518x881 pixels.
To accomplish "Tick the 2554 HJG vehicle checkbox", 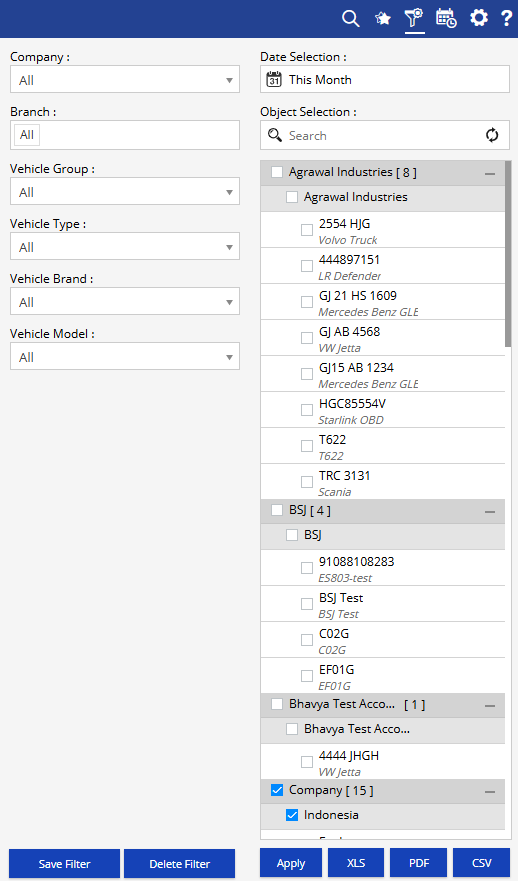I will pyautogui.click(x=307, y=230).
